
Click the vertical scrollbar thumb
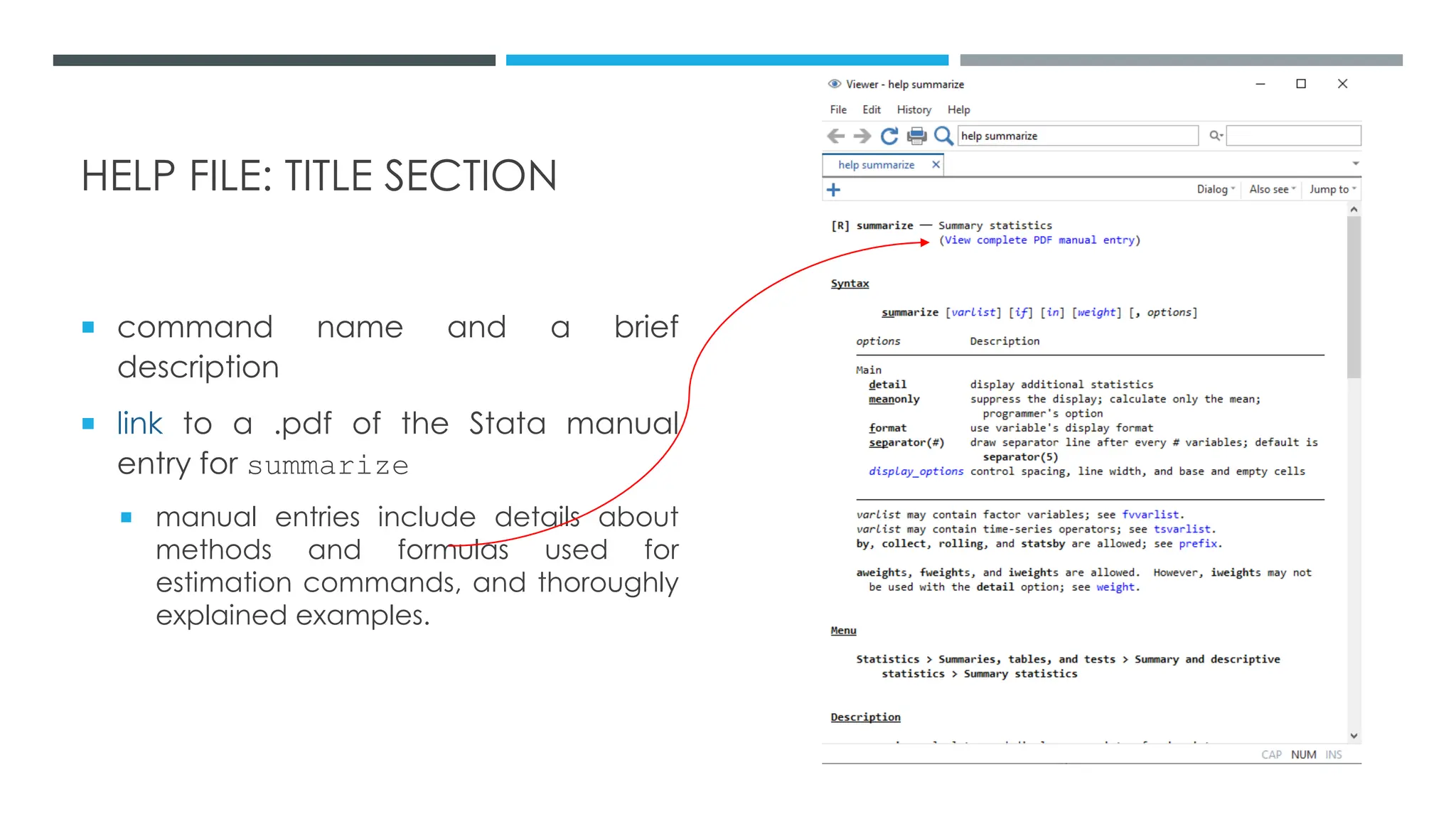(1354, 299)
